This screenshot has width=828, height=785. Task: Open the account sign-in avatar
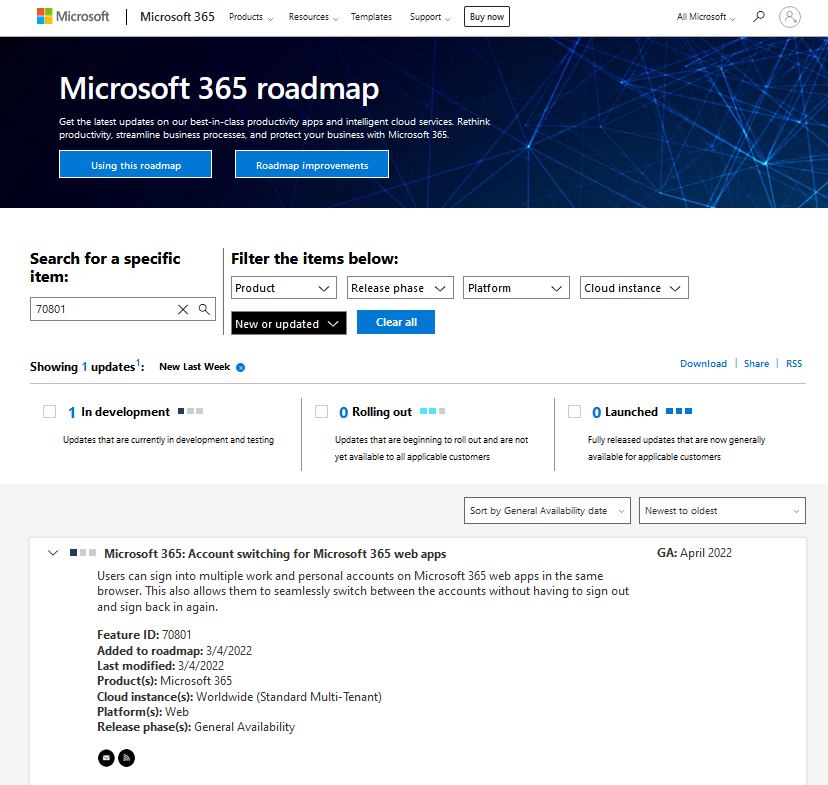[789, 17]
